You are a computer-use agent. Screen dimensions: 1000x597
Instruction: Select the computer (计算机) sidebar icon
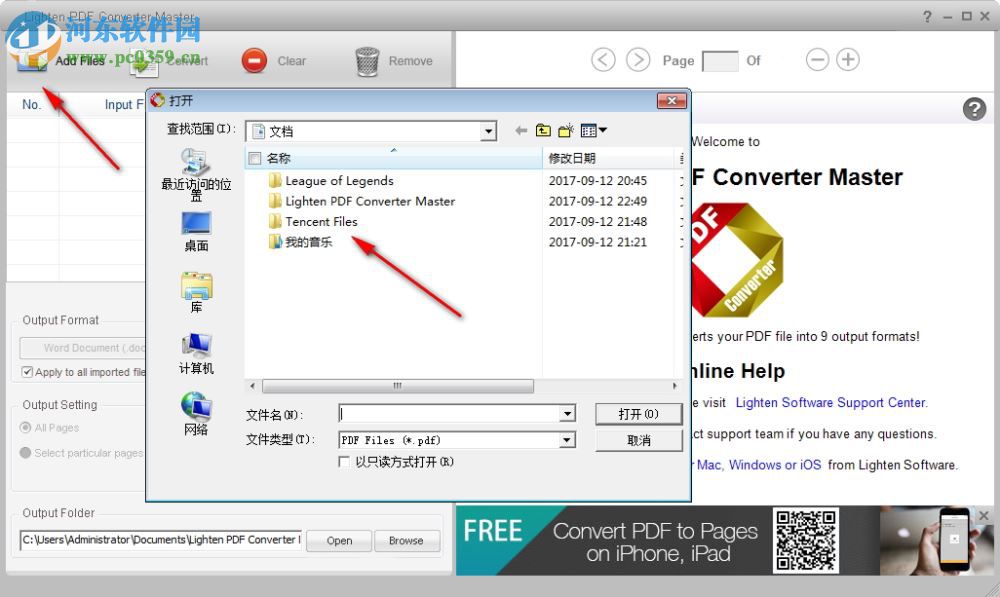[195, 352]
